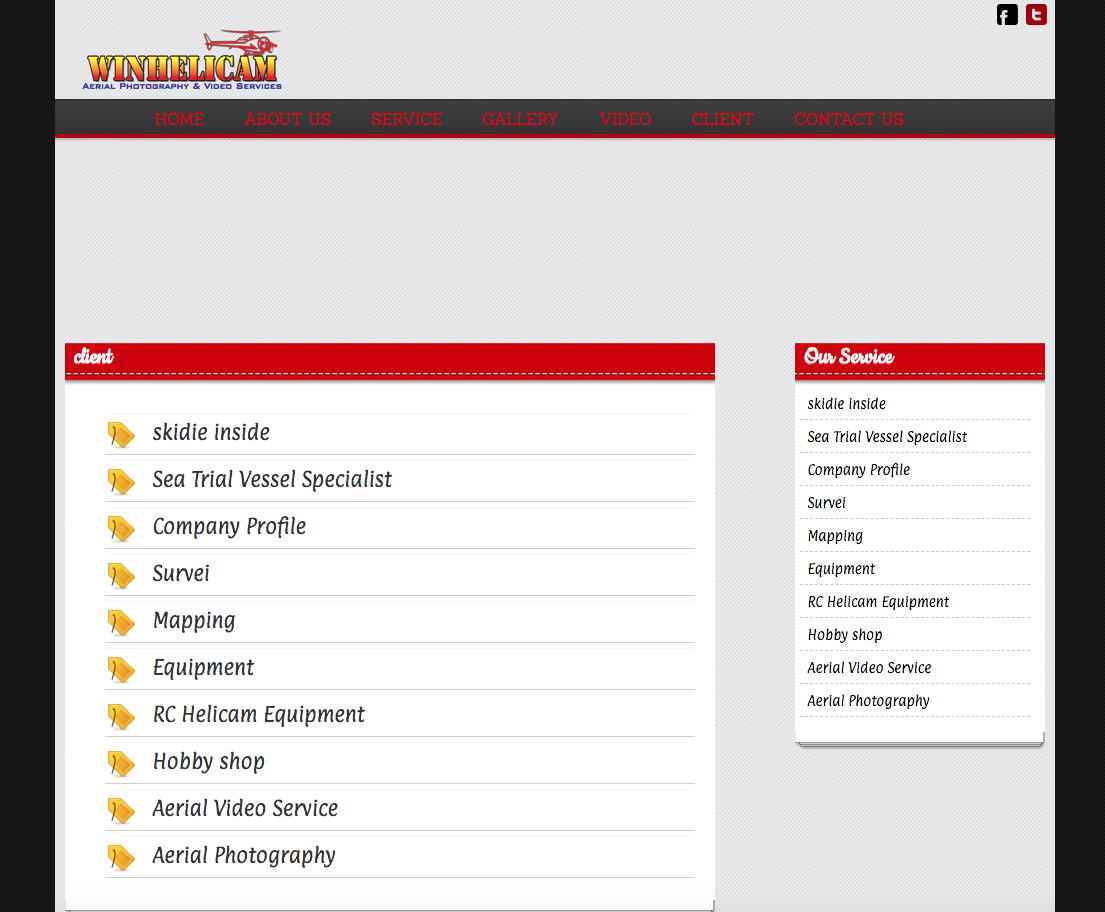The width and height of the screenshot is (1105, 912).
Task: Select Survei in the main client list
Action: coord(181,574)
